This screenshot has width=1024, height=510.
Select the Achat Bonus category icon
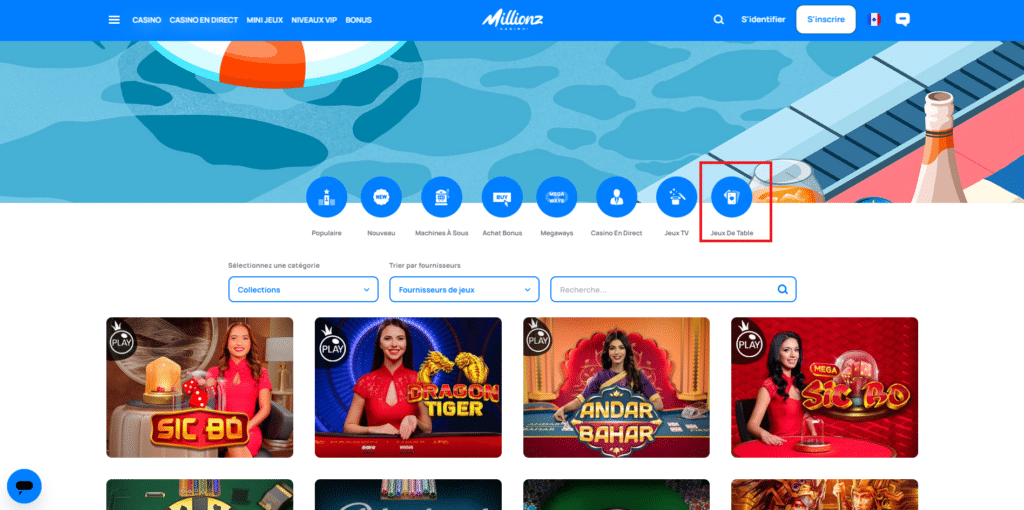pos(502,197)
